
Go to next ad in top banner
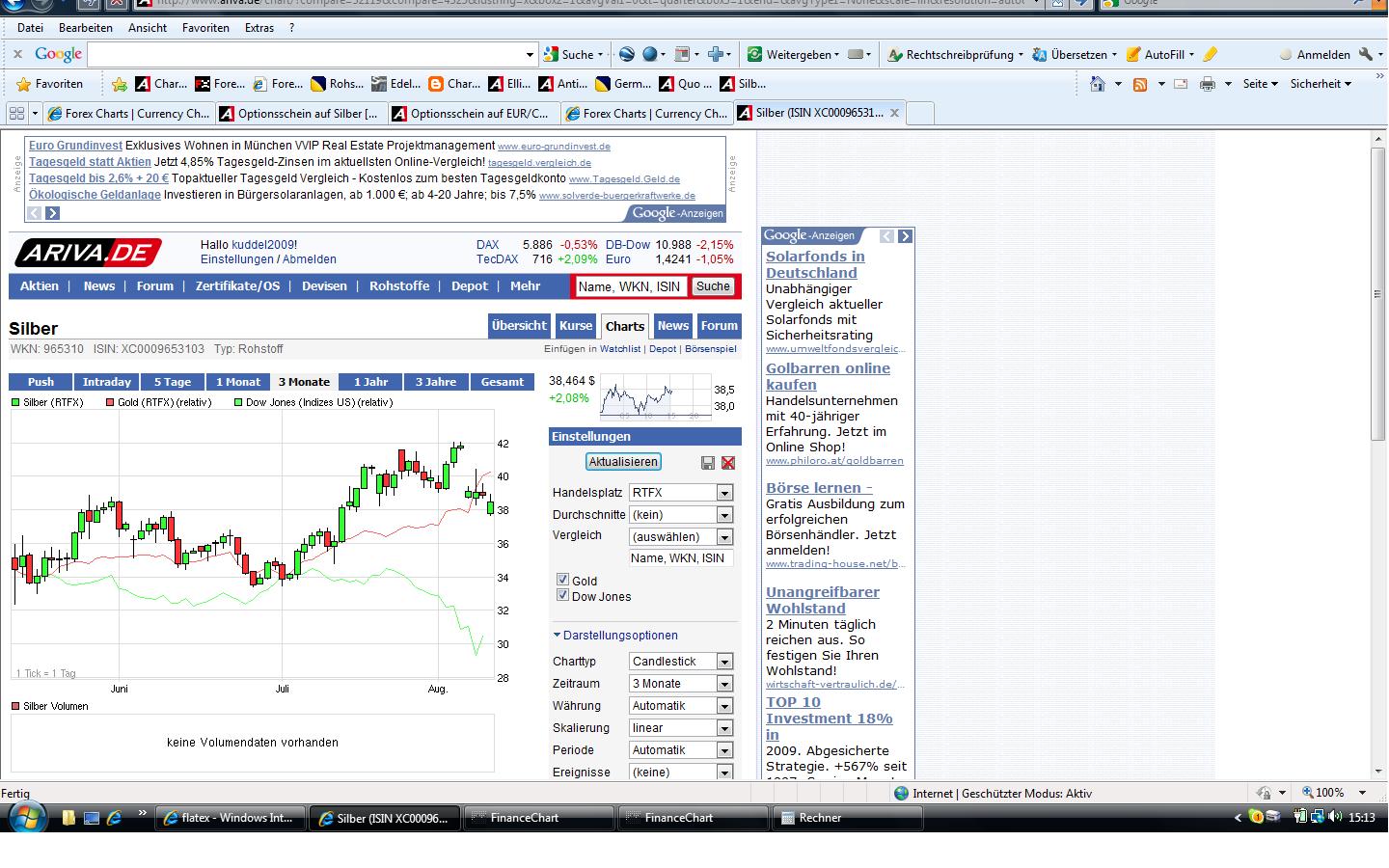click(x=52, y=213)
